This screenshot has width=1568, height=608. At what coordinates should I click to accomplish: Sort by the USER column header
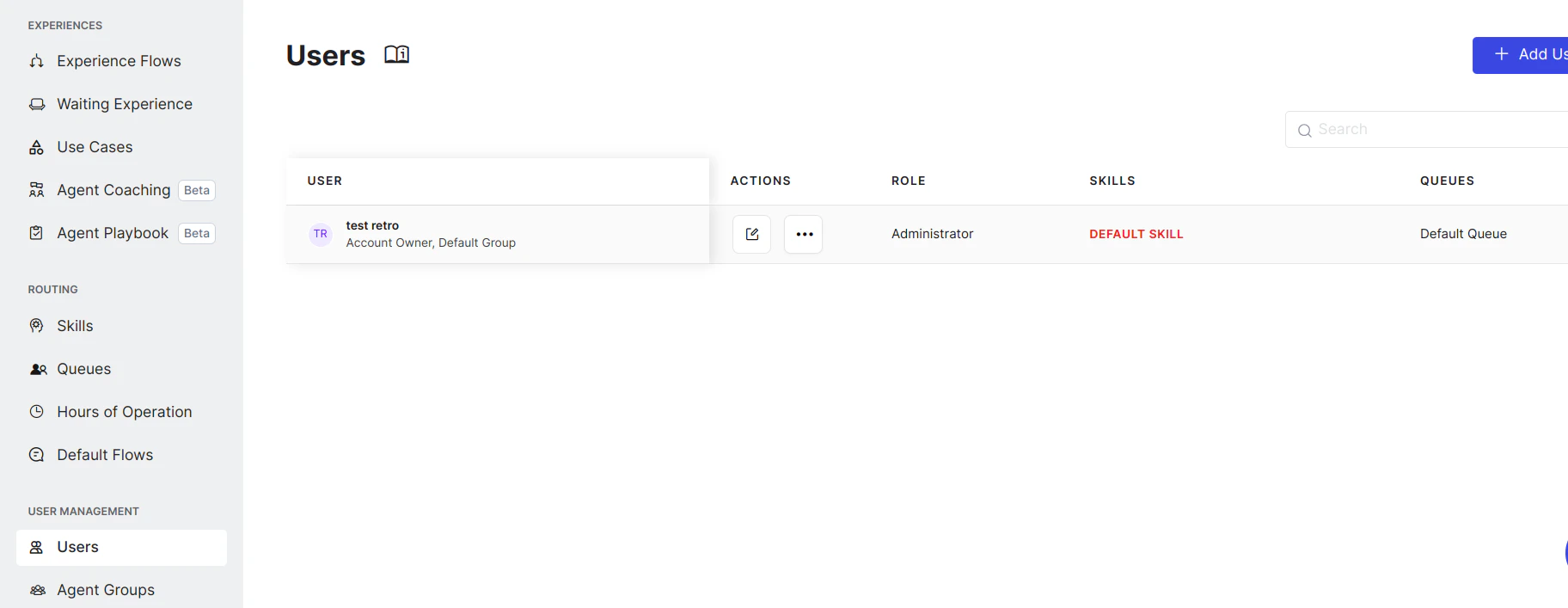324,181
